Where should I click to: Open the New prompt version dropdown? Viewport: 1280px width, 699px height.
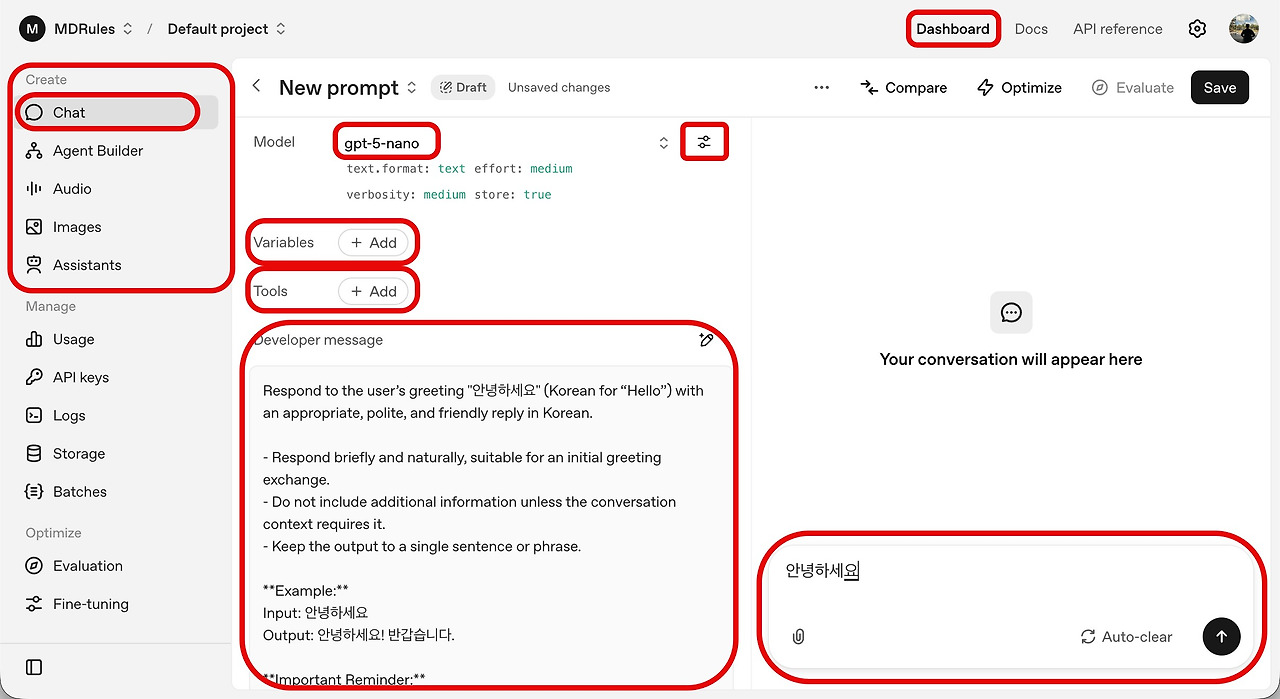[411, 88]
